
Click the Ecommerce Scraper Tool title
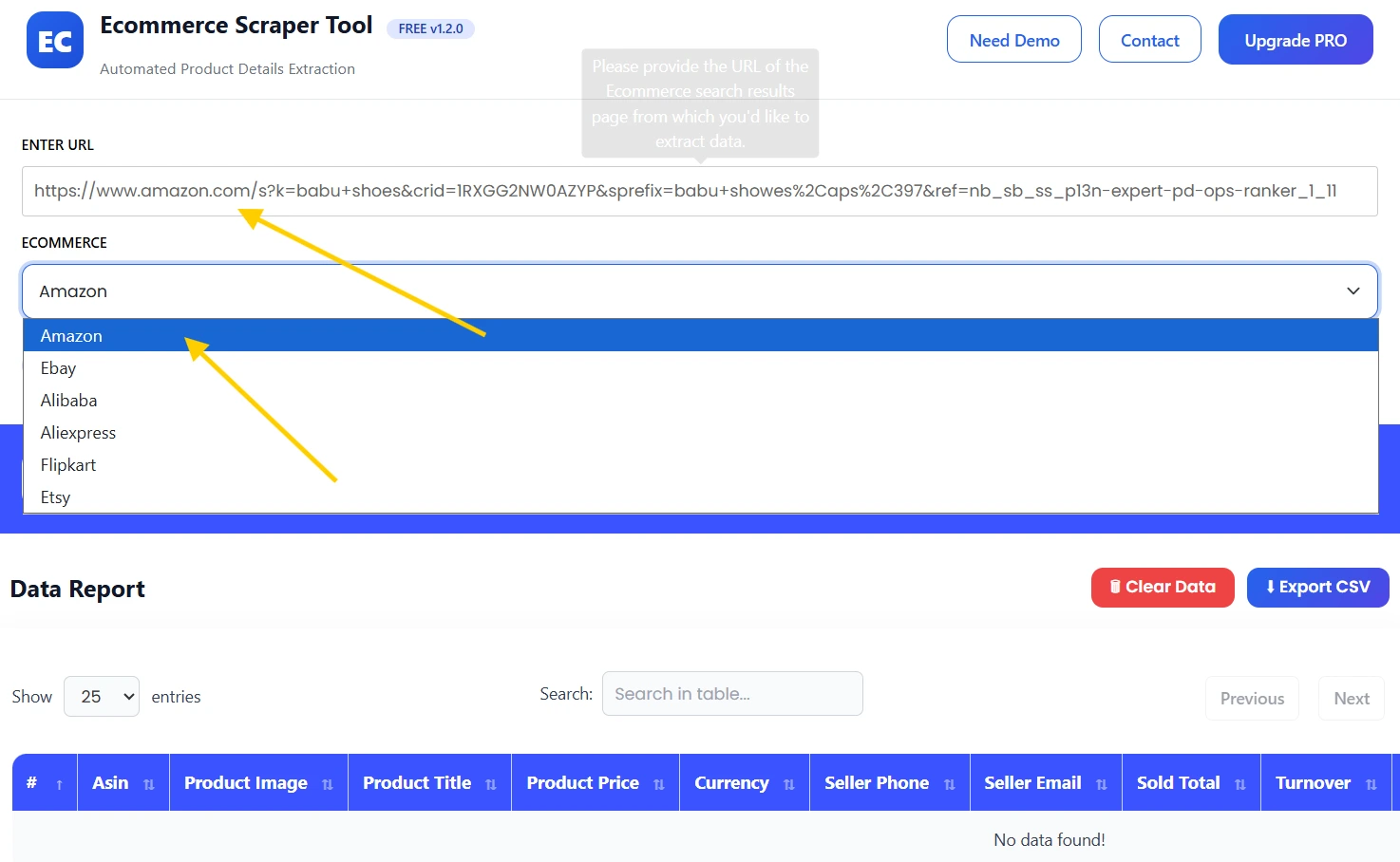coord(236,26)
